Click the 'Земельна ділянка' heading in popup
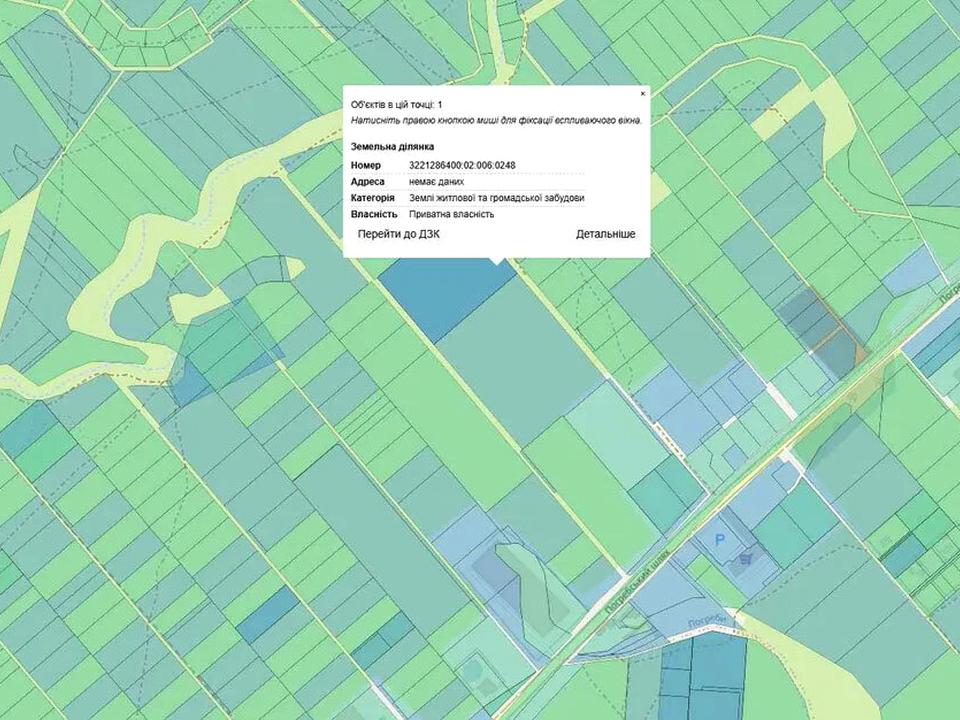The height and width of the screenshot is (720, 960). point(392,146)
